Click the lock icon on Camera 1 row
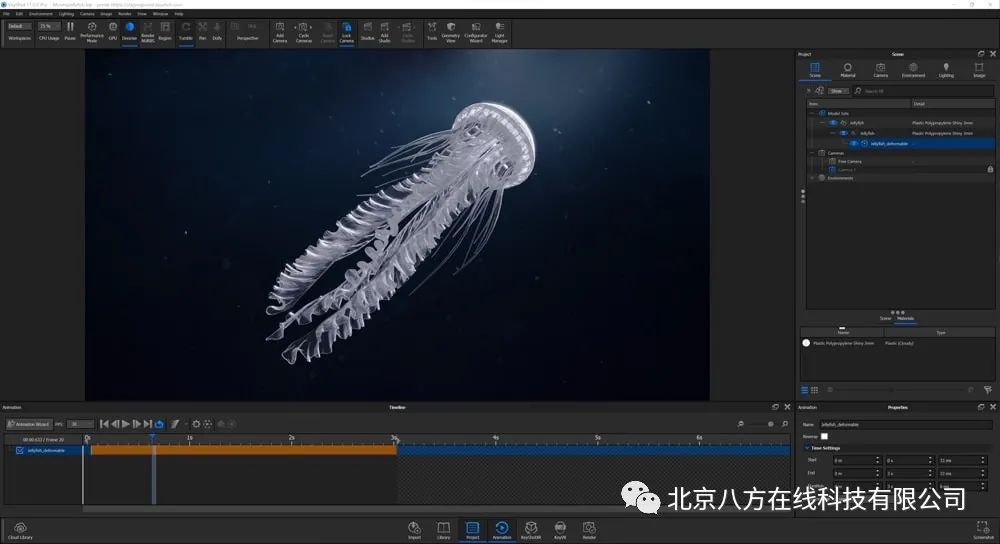This screenshot has width=1000, height=544. point(990,169)
